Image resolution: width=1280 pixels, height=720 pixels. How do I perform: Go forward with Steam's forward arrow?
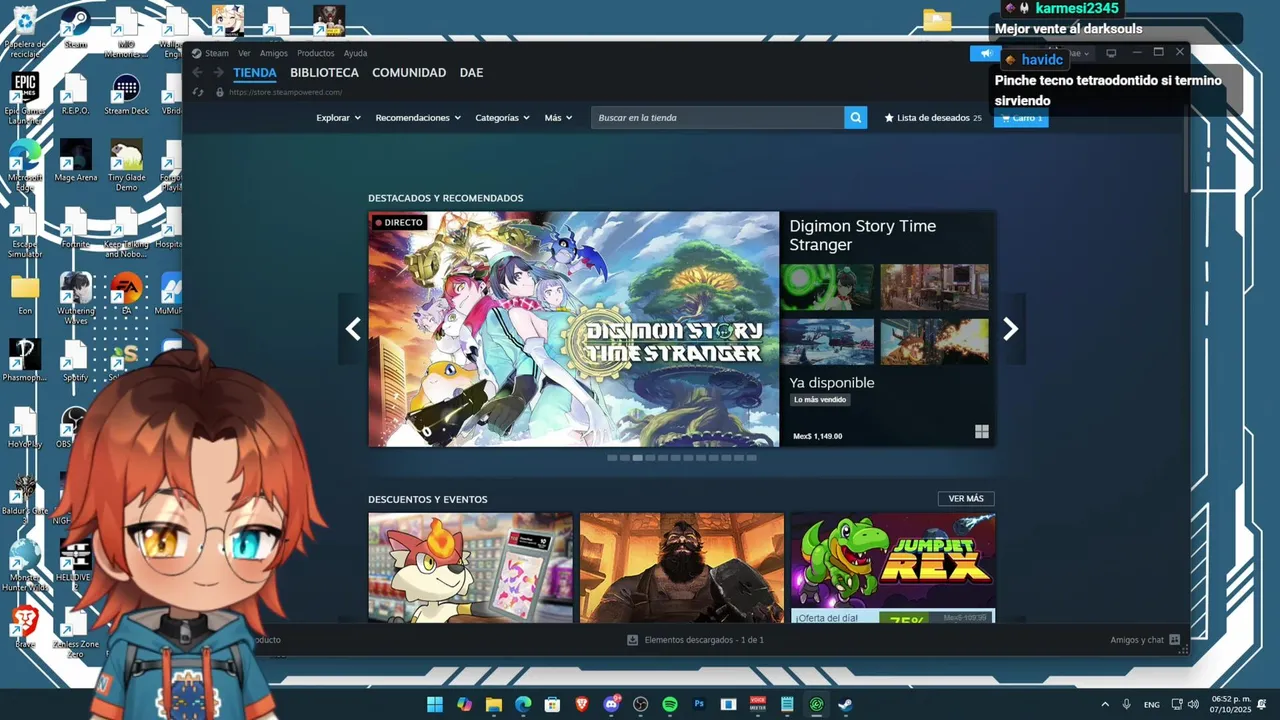218,73
